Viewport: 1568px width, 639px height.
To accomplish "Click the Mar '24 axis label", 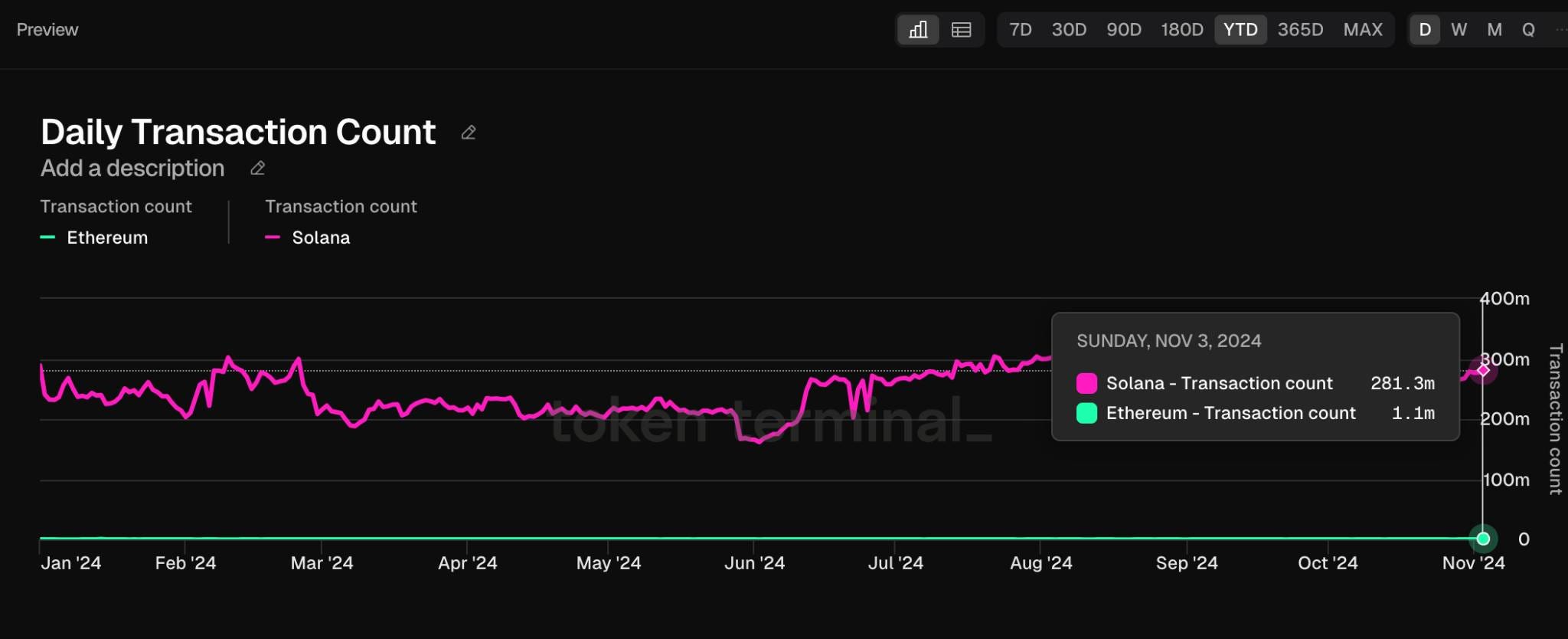I will [322, 563].
